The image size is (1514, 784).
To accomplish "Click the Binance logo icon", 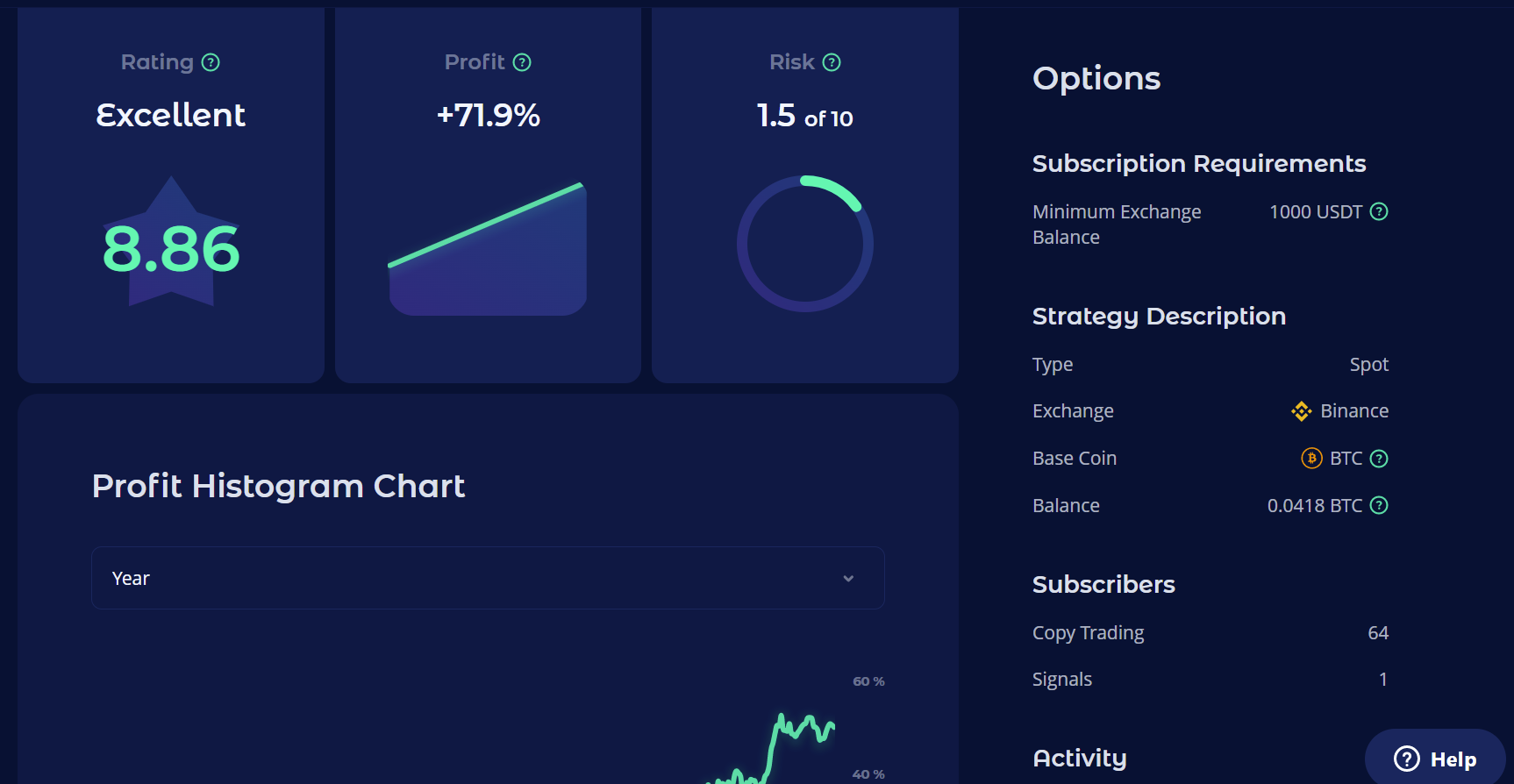I will coord(1301,411).
